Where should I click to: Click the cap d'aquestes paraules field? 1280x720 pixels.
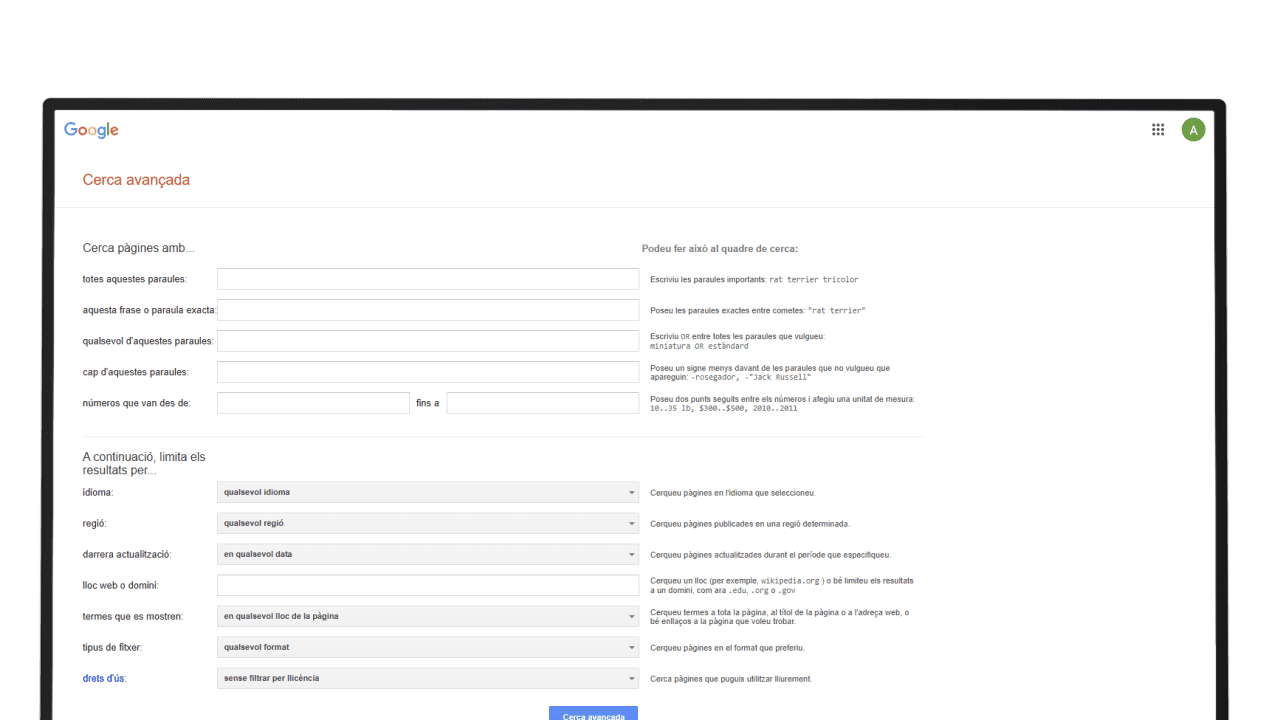[427, 372]
